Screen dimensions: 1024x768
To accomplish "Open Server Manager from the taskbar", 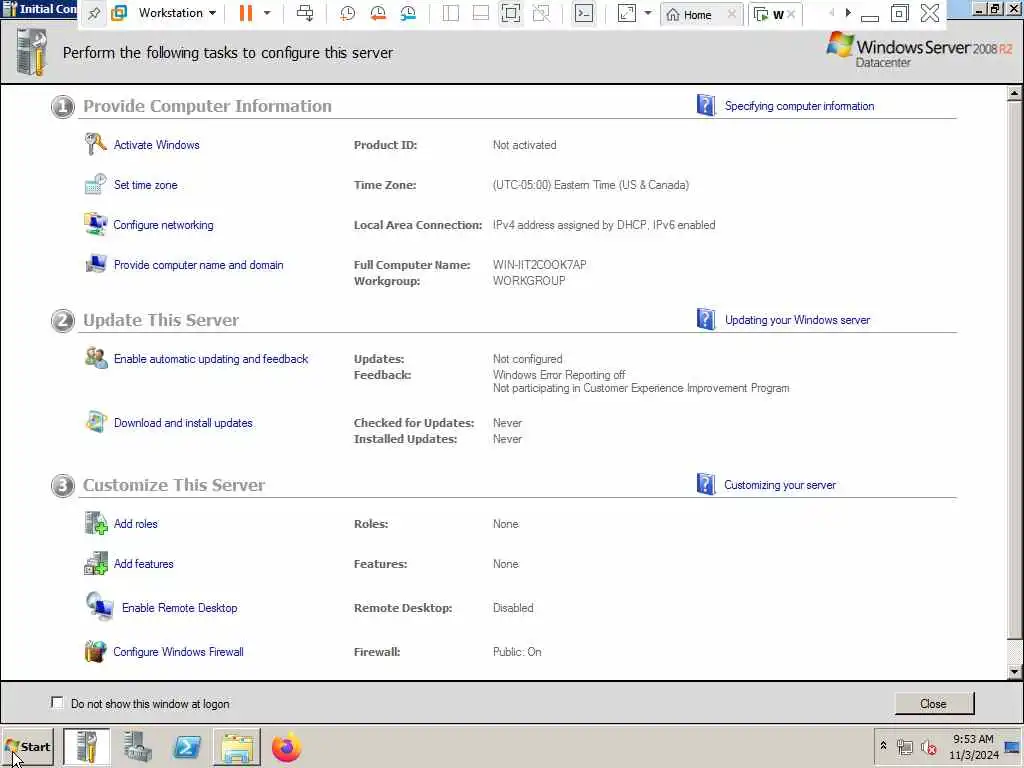I will 138,747.
